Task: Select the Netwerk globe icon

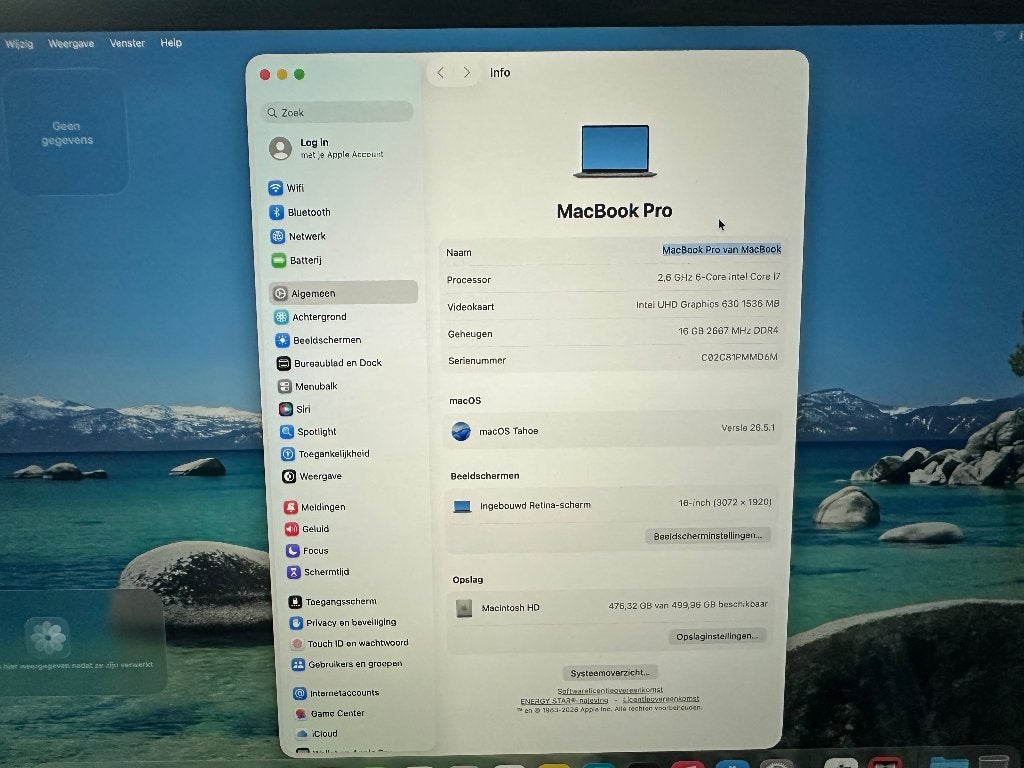Action: pyautogui.click(x=278, y=236)
